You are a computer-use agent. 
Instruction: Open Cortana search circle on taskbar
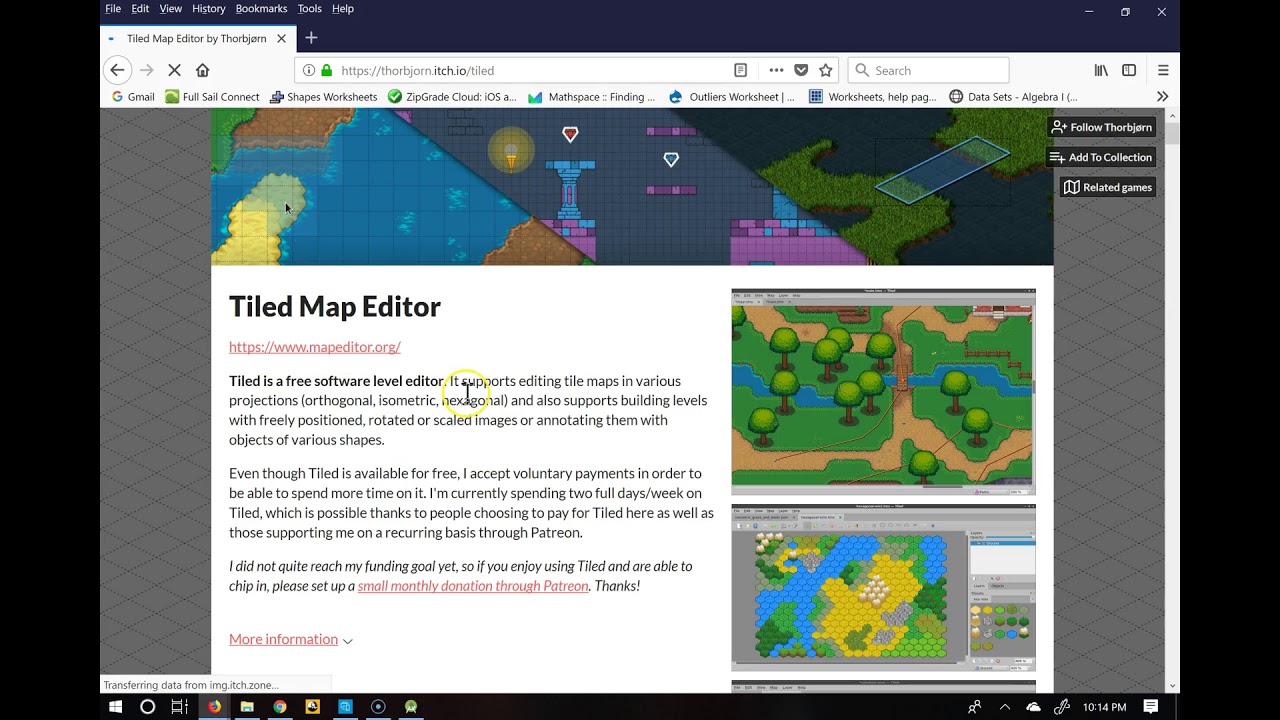point(148,706)
